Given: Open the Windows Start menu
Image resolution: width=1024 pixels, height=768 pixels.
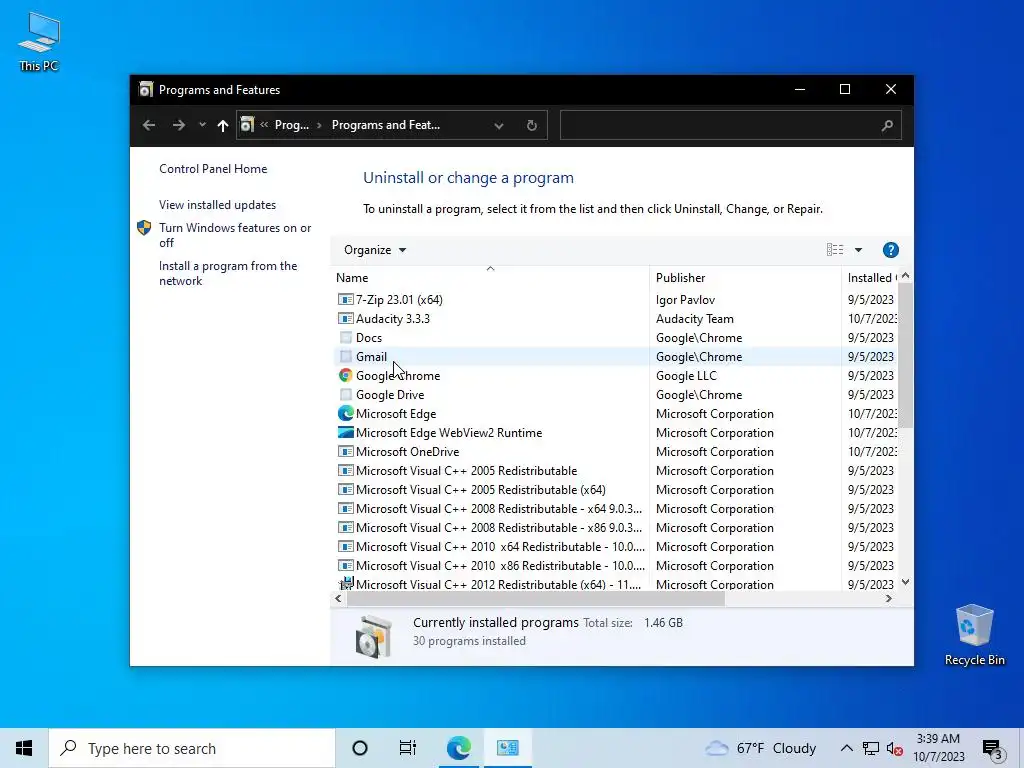Looking at the screenshot, I should 24,748.
